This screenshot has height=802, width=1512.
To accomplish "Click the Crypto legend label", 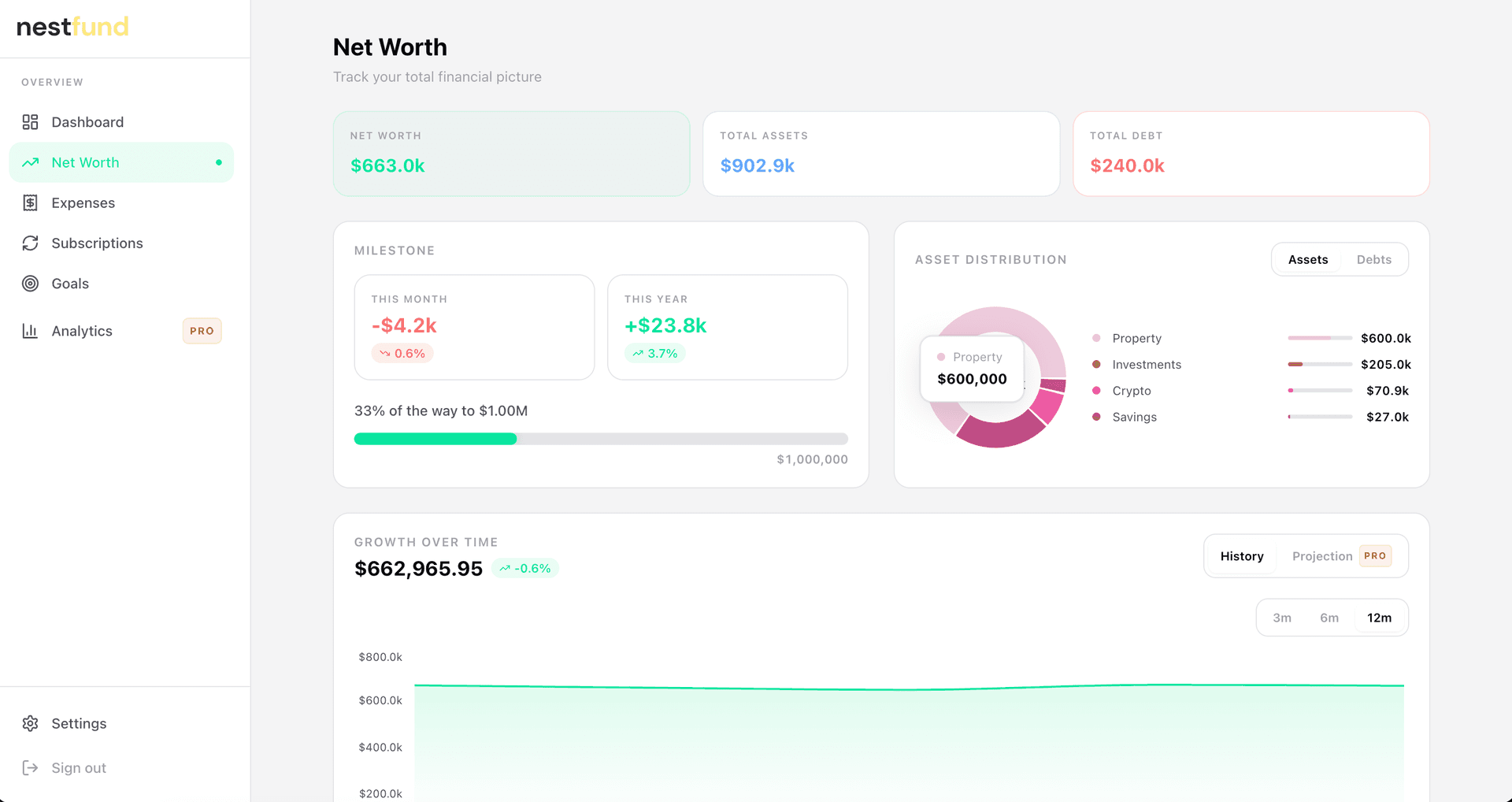I will tap(1132, 391).
